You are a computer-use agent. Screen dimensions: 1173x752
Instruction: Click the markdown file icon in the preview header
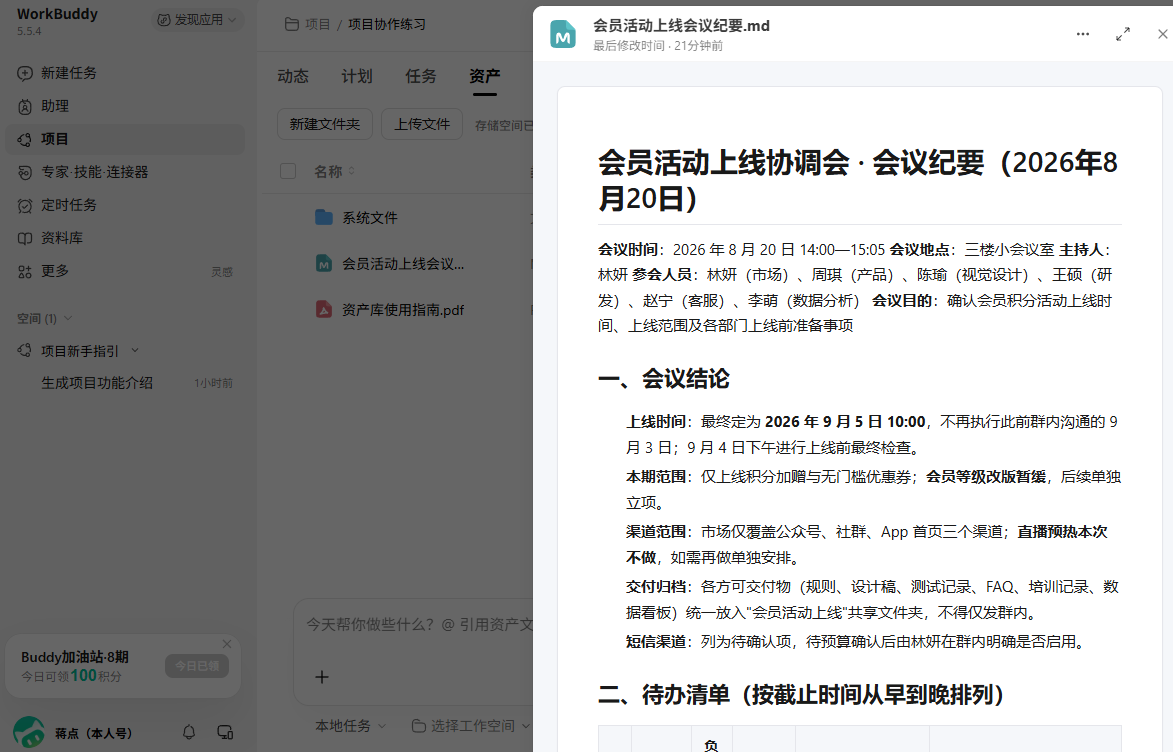point(563,34)
